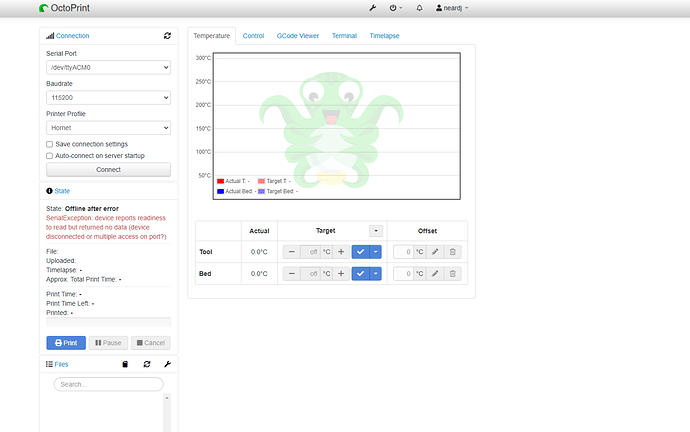Open the neardj user menu
The height and width of the screenshot is (432, 690).
(x=452, y=8)
